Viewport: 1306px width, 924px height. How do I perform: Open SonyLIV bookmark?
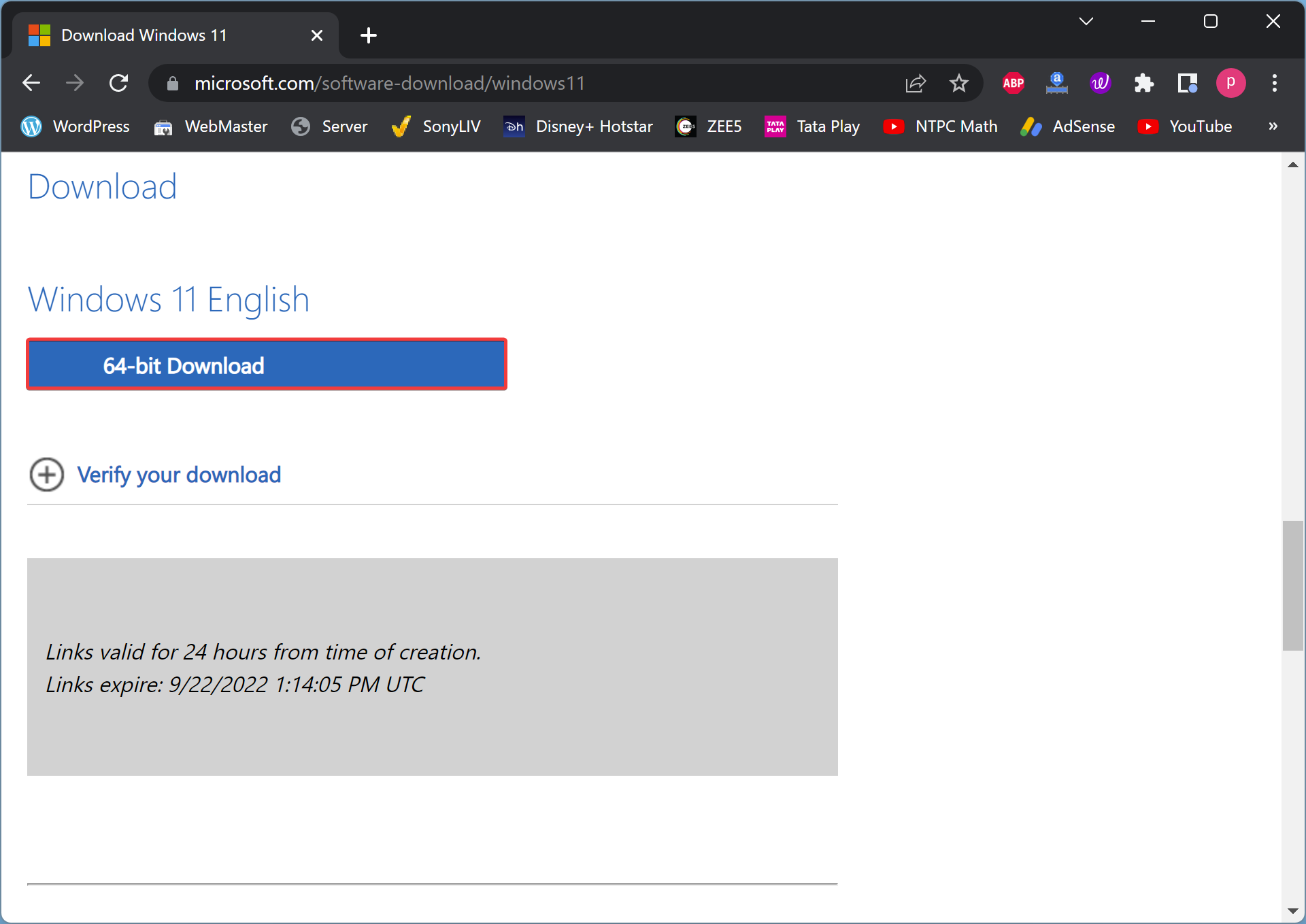pos(437,126)
